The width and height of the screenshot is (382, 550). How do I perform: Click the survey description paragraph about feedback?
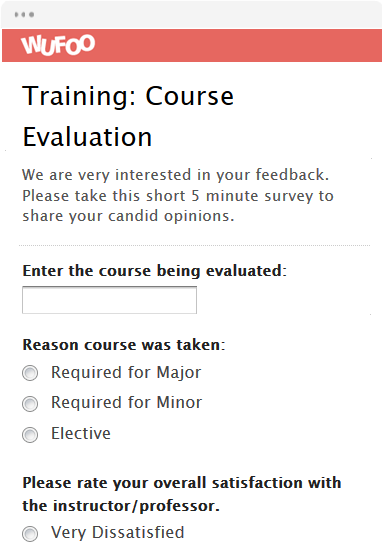point(178,195)
